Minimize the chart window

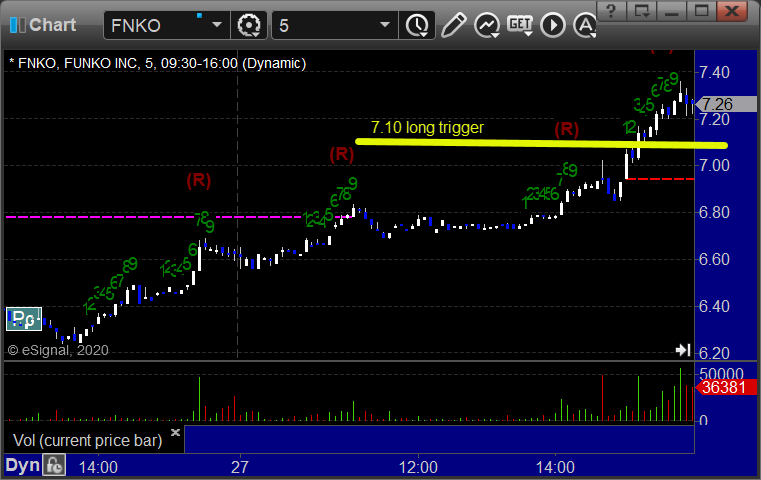point(671,11)
